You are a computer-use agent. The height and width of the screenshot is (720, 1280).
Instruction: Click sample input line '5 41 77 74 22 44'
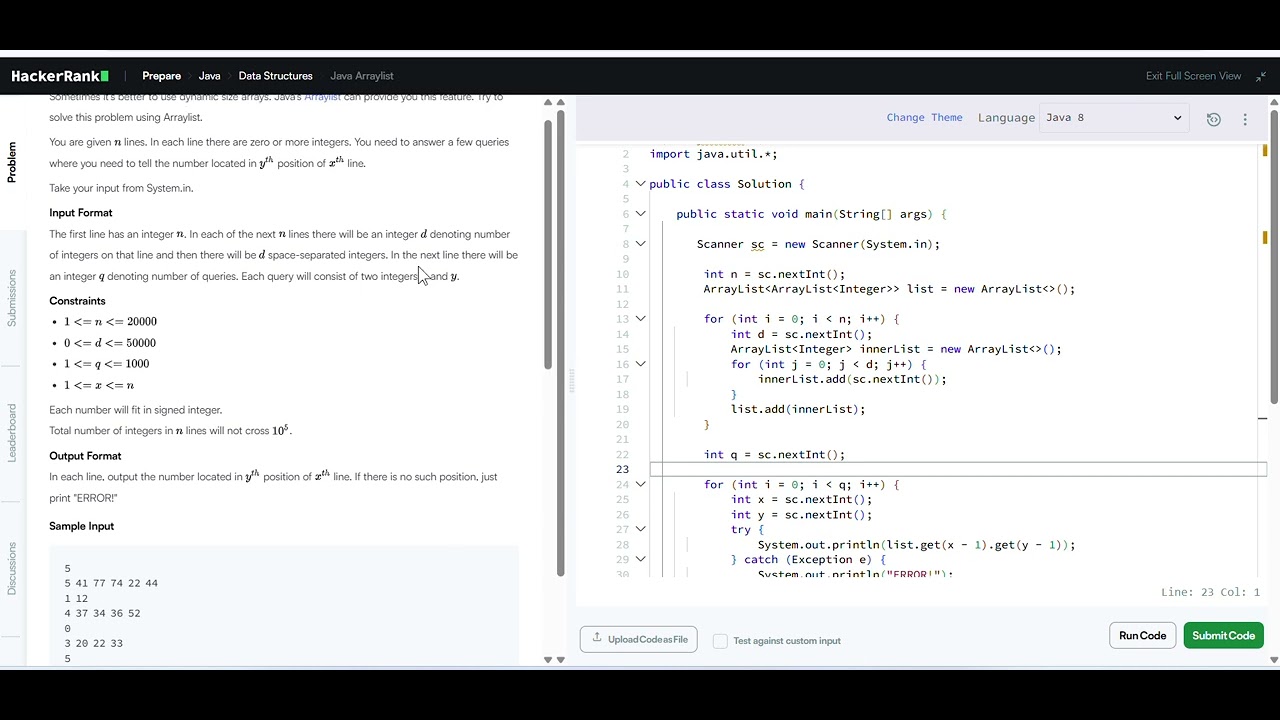coord(111,583)
